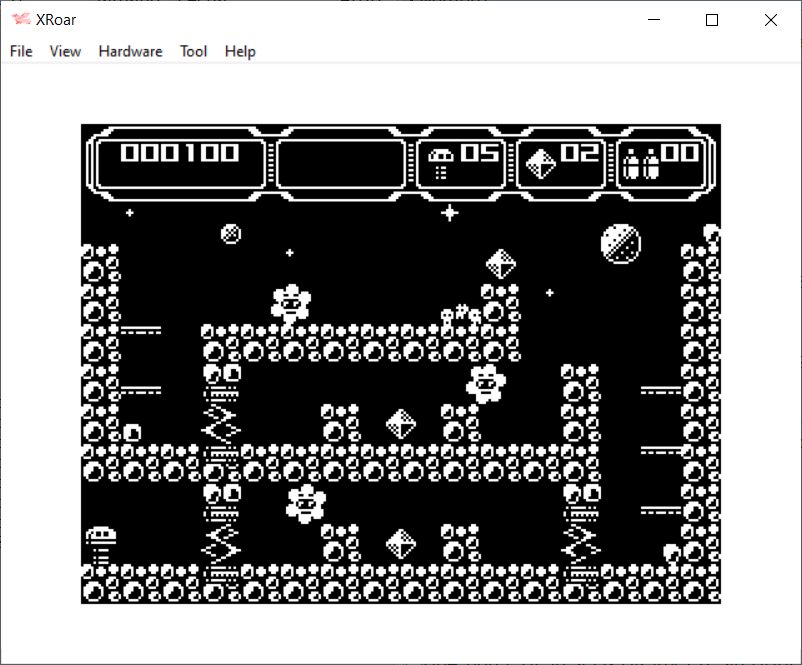This screenshot has width=802, height=665.
Task: Open the File menu
Action: click(21, 51)
